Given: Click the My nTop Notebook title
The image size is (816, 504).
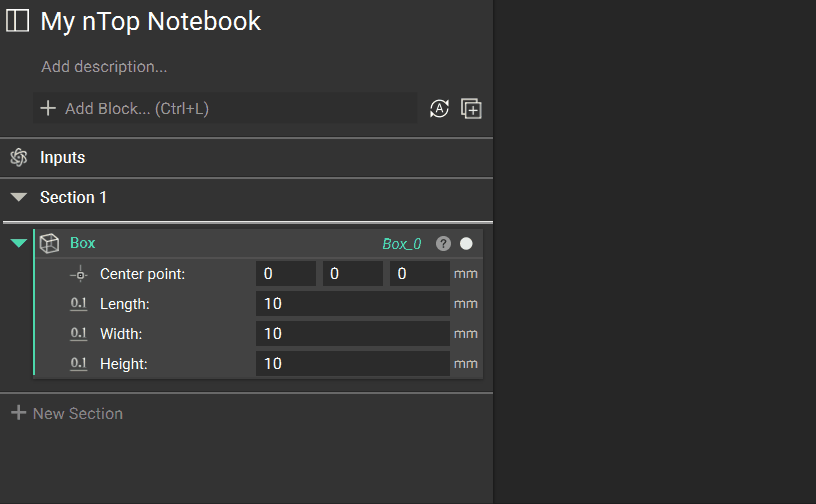Looking at the screenshot, I should click(x=151, y=22).
